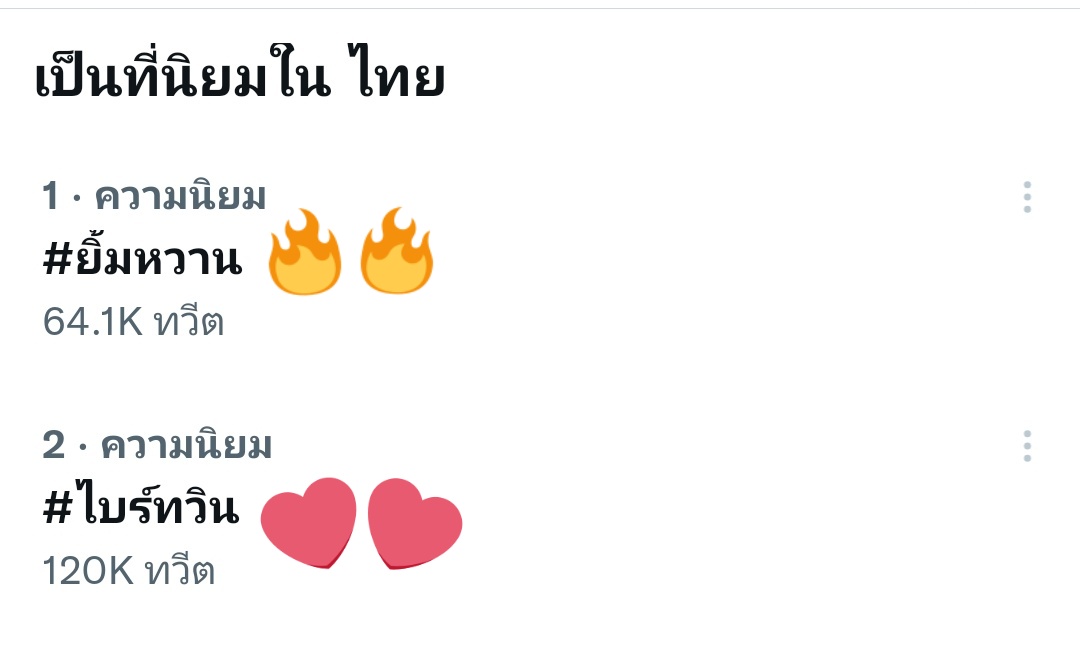Screen dimensions: 1080x671
Task: Click the first fire emoji beside #ยิ้มหวาน
Action: 304,251
